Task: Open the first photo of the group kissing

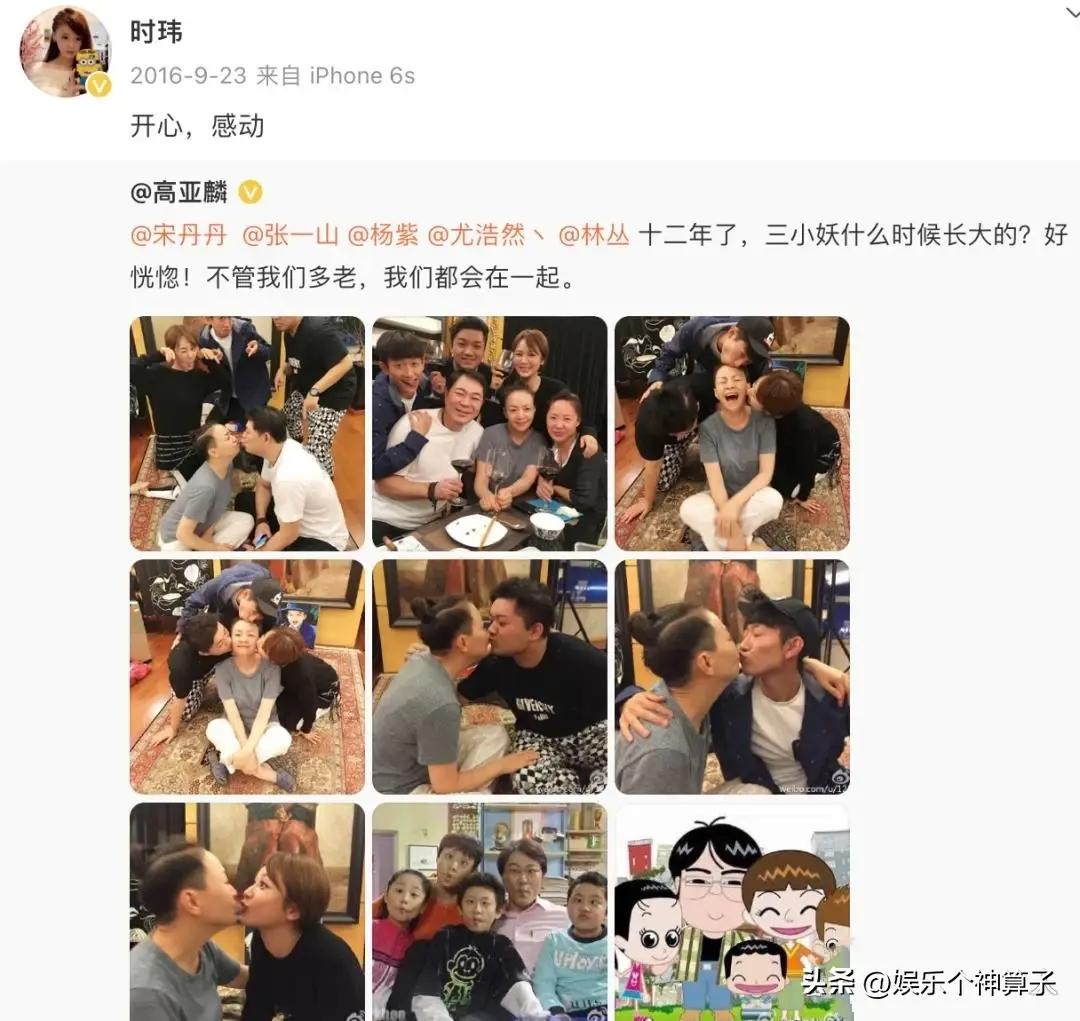Action: 247,433
